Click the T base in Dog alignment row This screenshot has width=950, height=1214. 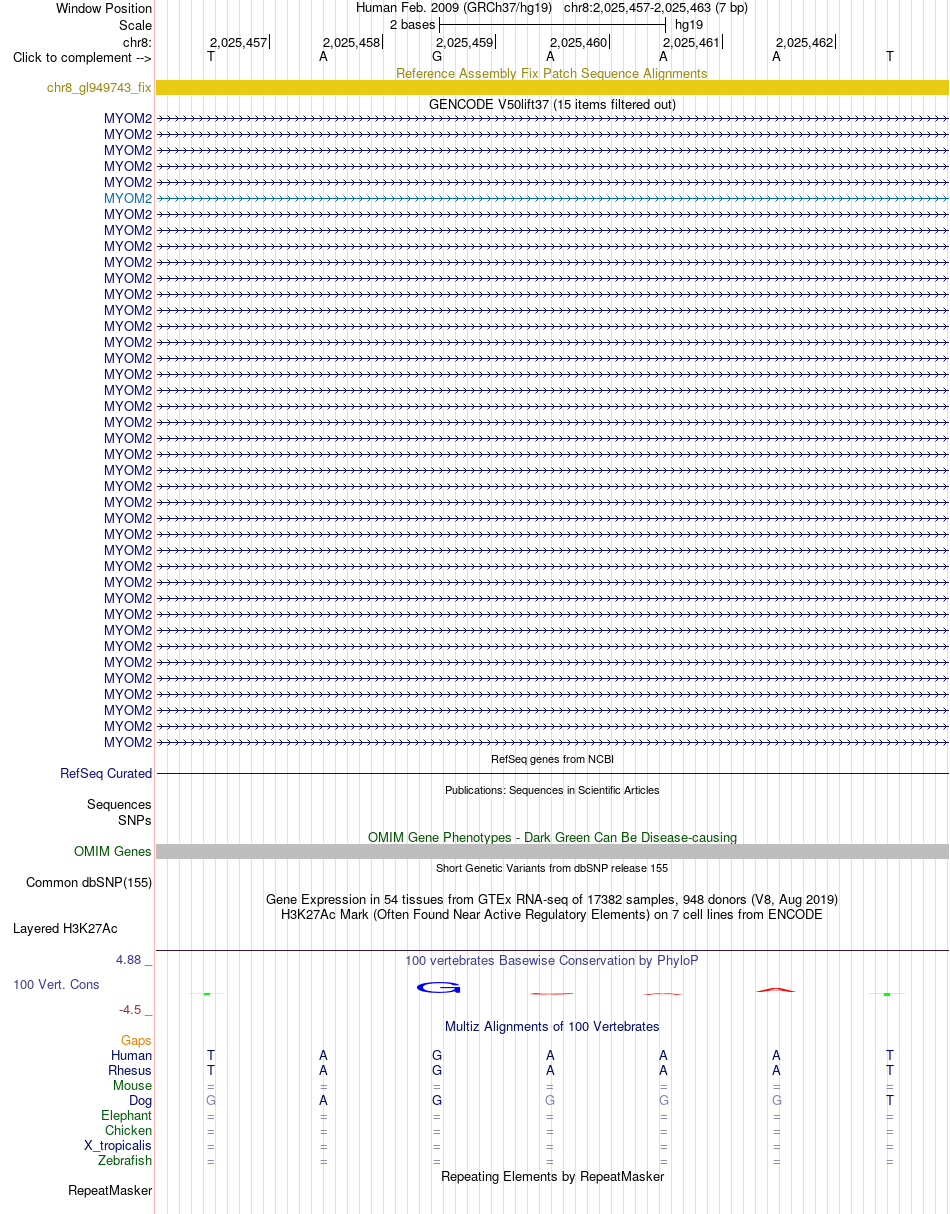click(890, 1100)
